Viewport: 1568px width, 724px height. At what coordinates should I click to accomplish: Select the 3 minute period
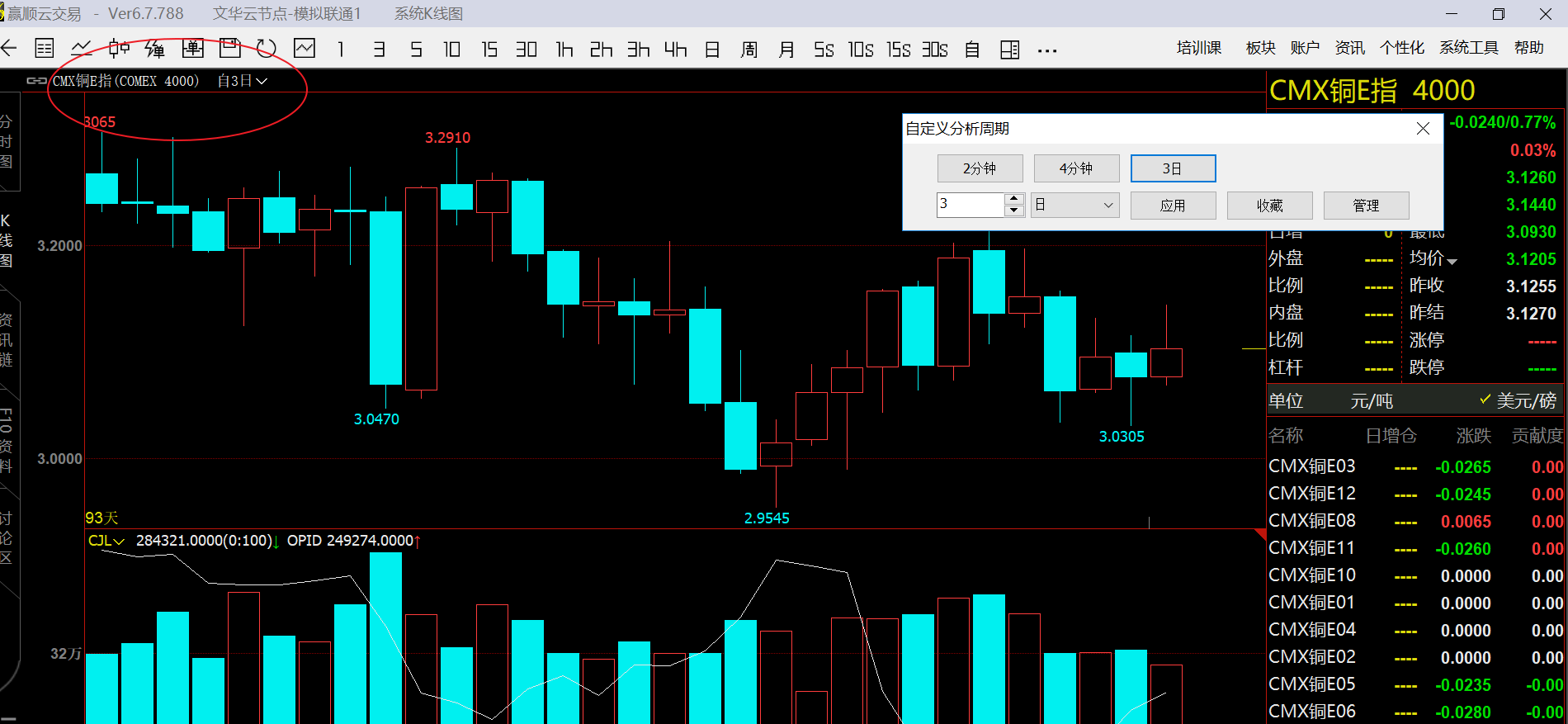tap(379, 50)
